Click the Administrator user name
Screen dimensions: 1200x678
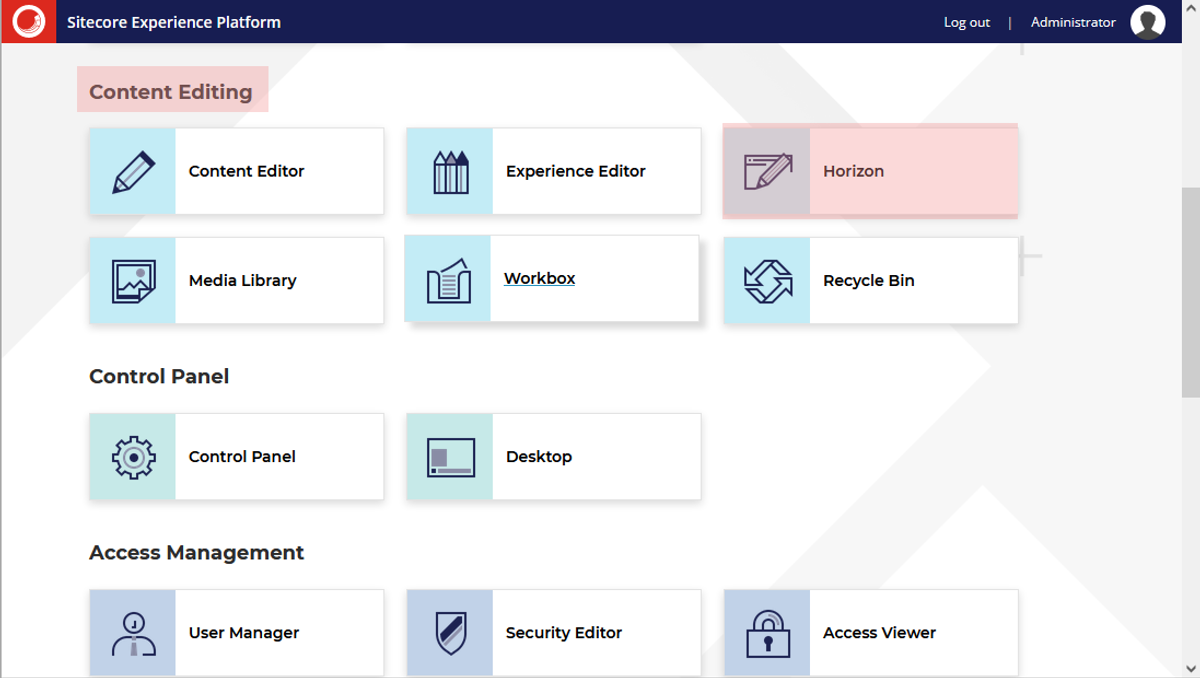pos(1073,22)
